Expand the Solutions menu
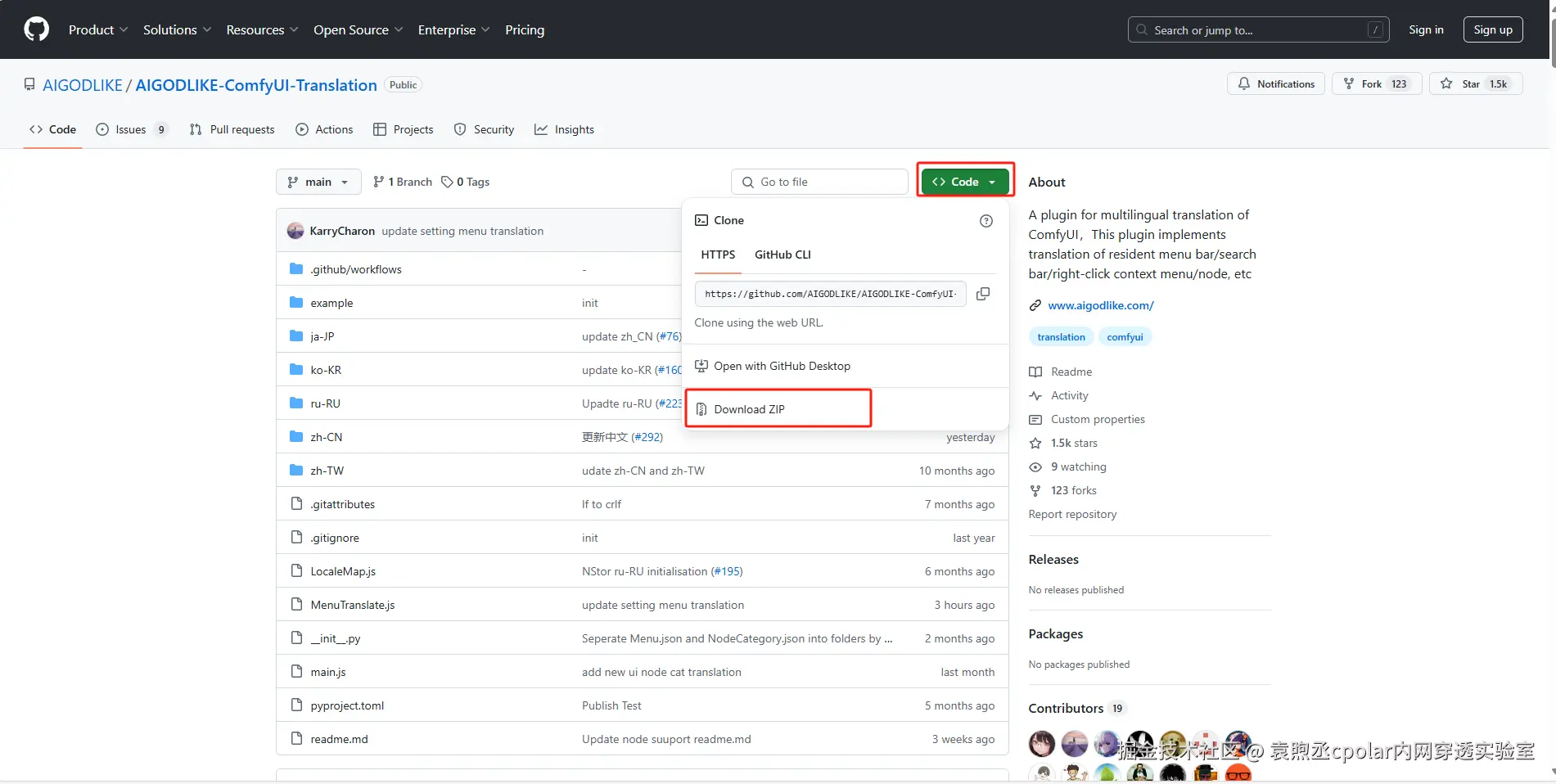This screenshot has height=784, width=1556. point(178,29)
